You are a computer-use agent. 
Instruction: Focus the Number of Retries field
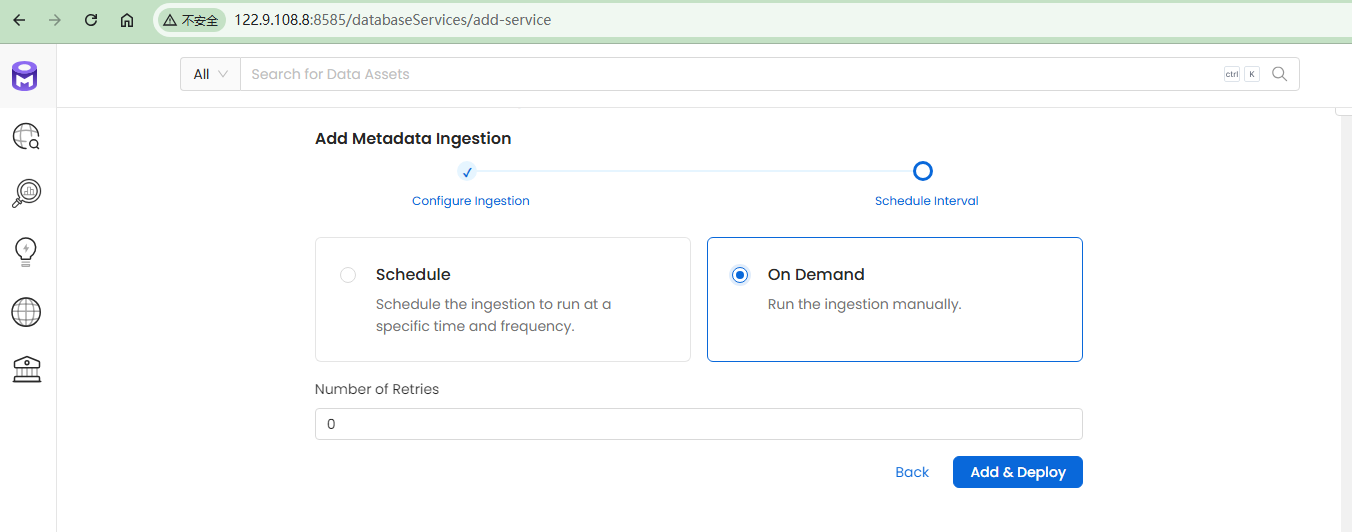pos(698,424)
